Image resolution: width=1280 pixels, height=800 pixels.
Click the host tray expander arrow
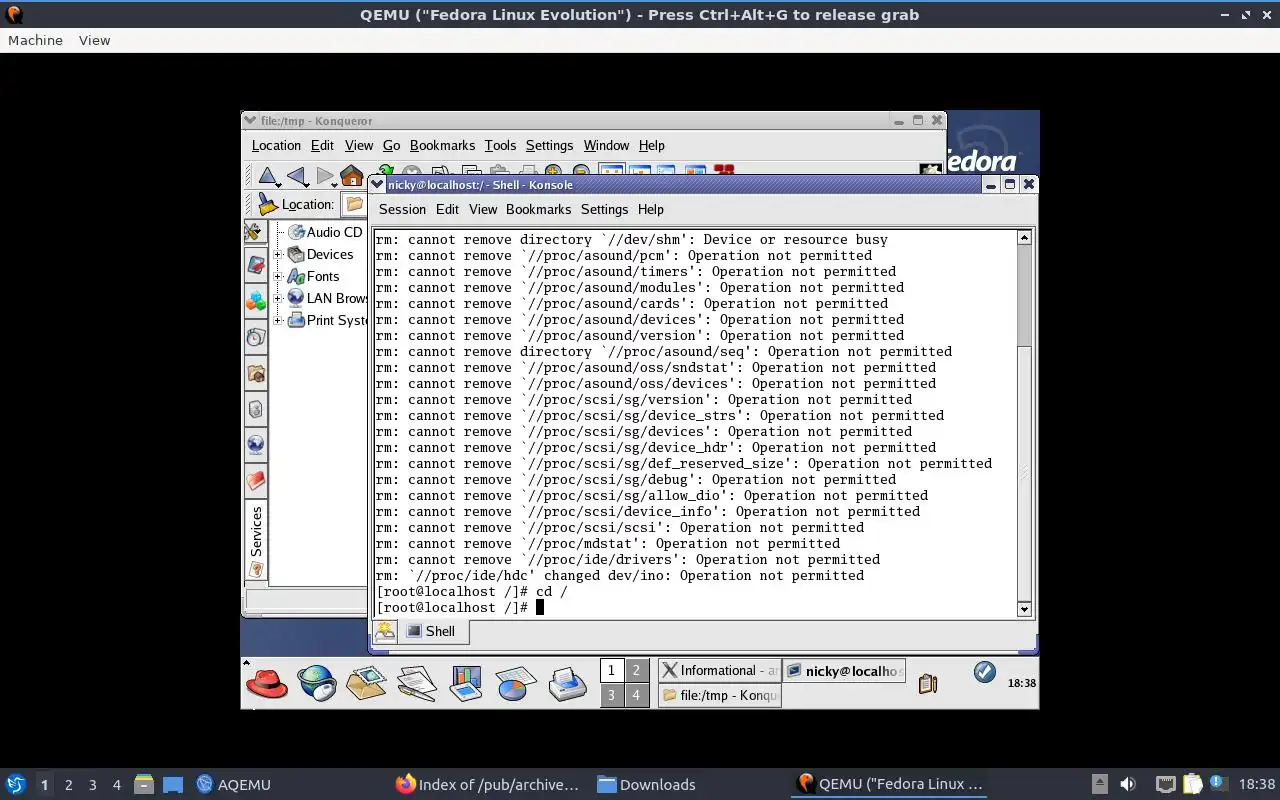tap(1099, 784)
